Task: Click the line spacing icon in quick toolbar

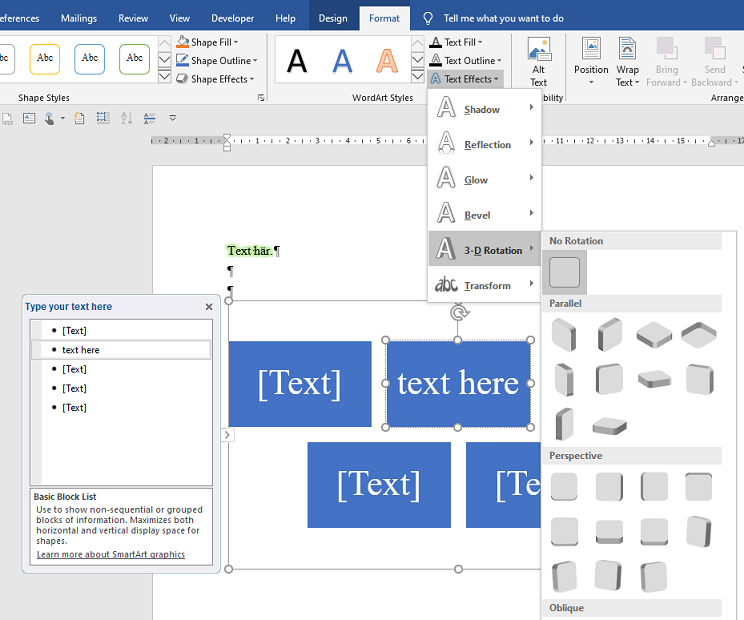Action: [149, 118]
